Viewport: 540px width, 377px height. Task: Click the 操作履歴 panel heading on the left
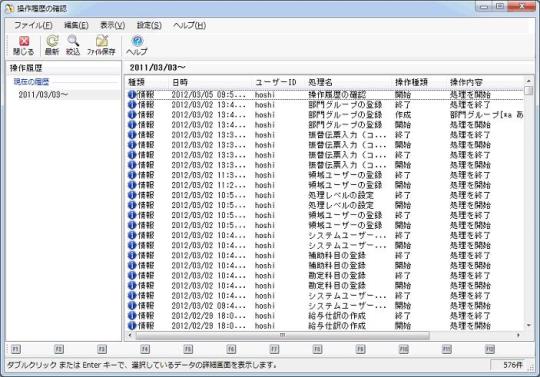tap(26, 68)
